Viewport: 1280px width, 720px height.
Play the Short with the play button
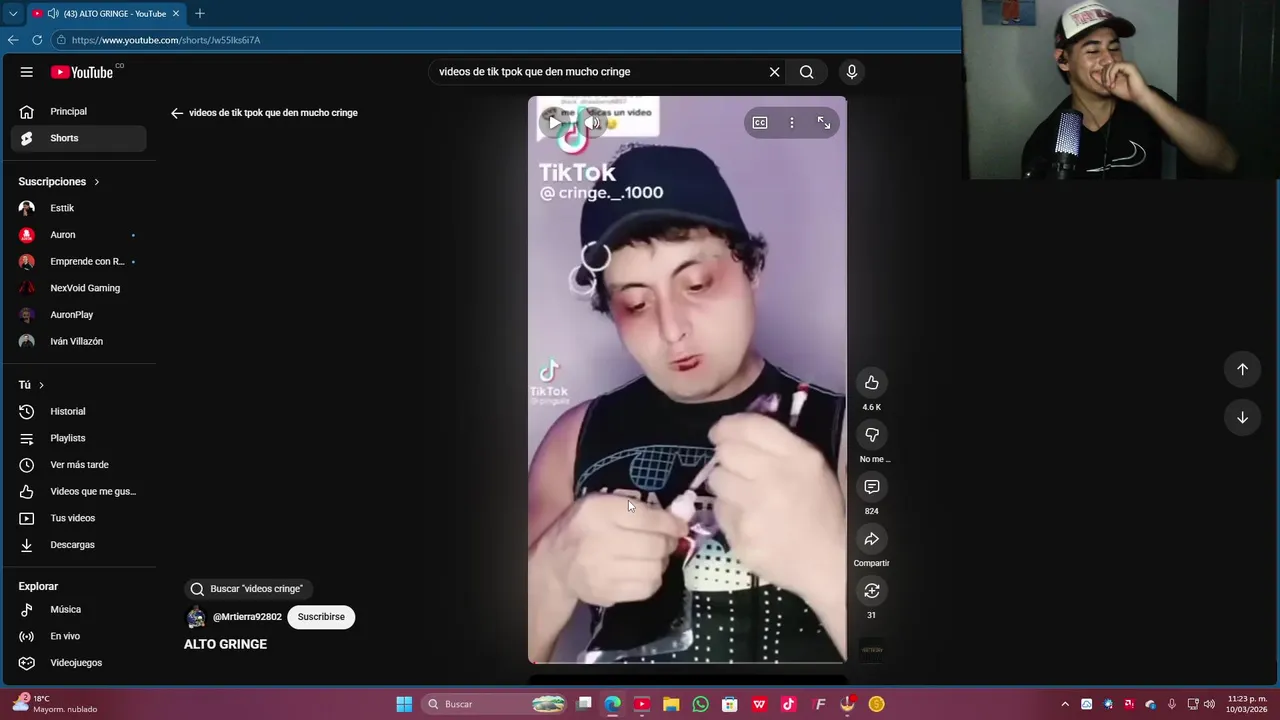553,123
